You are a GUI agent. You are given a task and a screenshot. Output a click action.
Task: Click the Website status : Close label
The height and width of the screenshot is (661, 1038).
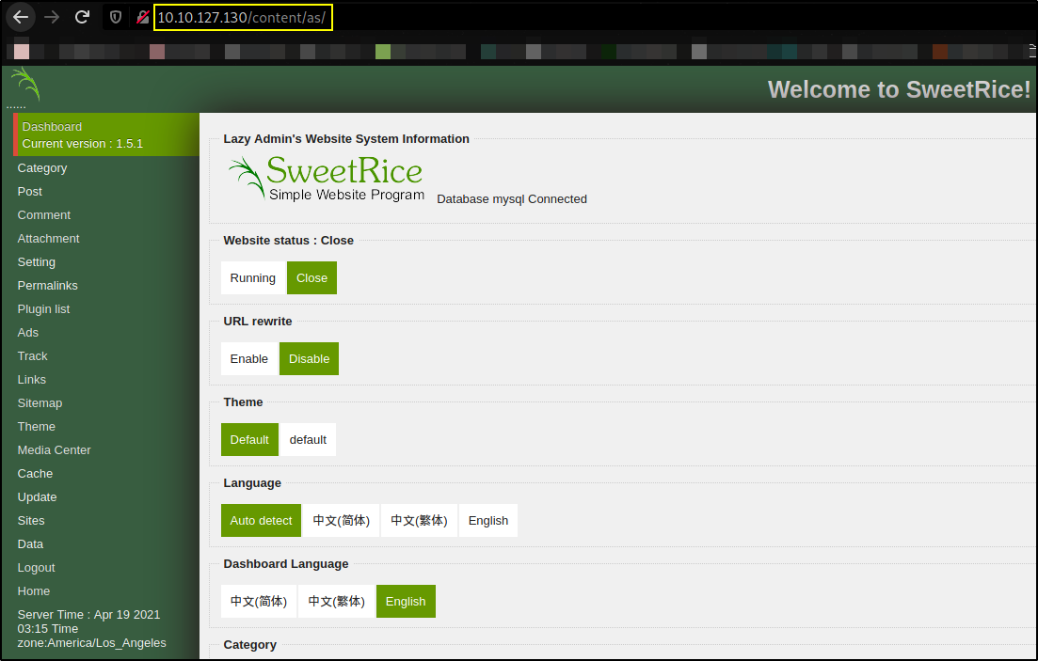point(289,240)
